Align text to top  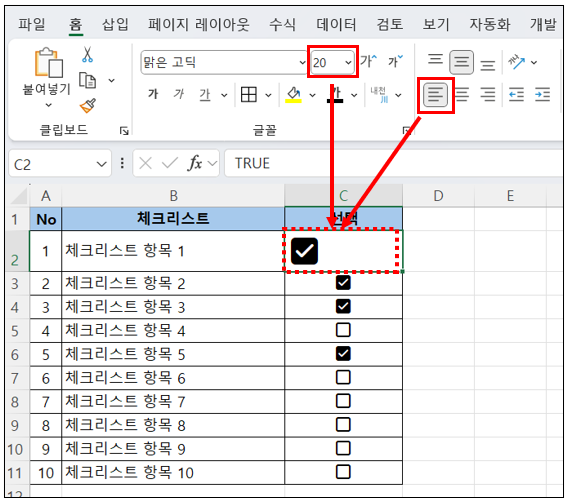[x=435, y=60]
